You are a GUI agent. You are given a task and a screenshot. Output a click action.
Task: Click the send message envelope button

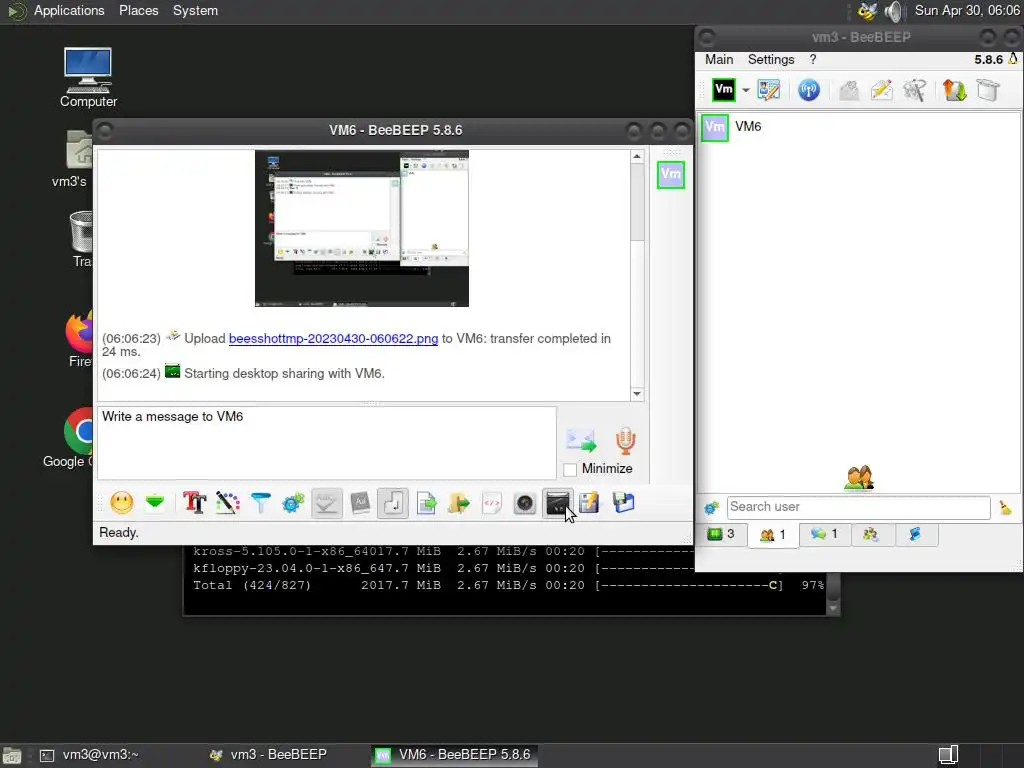581,441
